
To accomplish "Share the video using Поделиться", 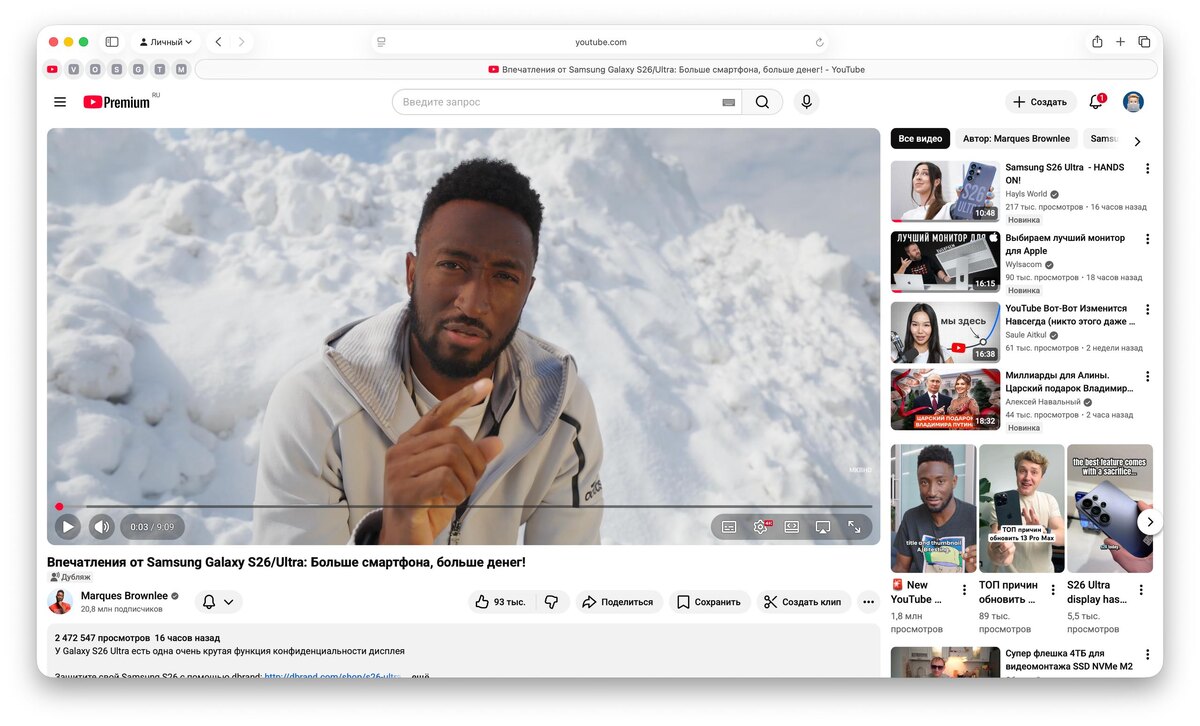I will pos(618,602).
